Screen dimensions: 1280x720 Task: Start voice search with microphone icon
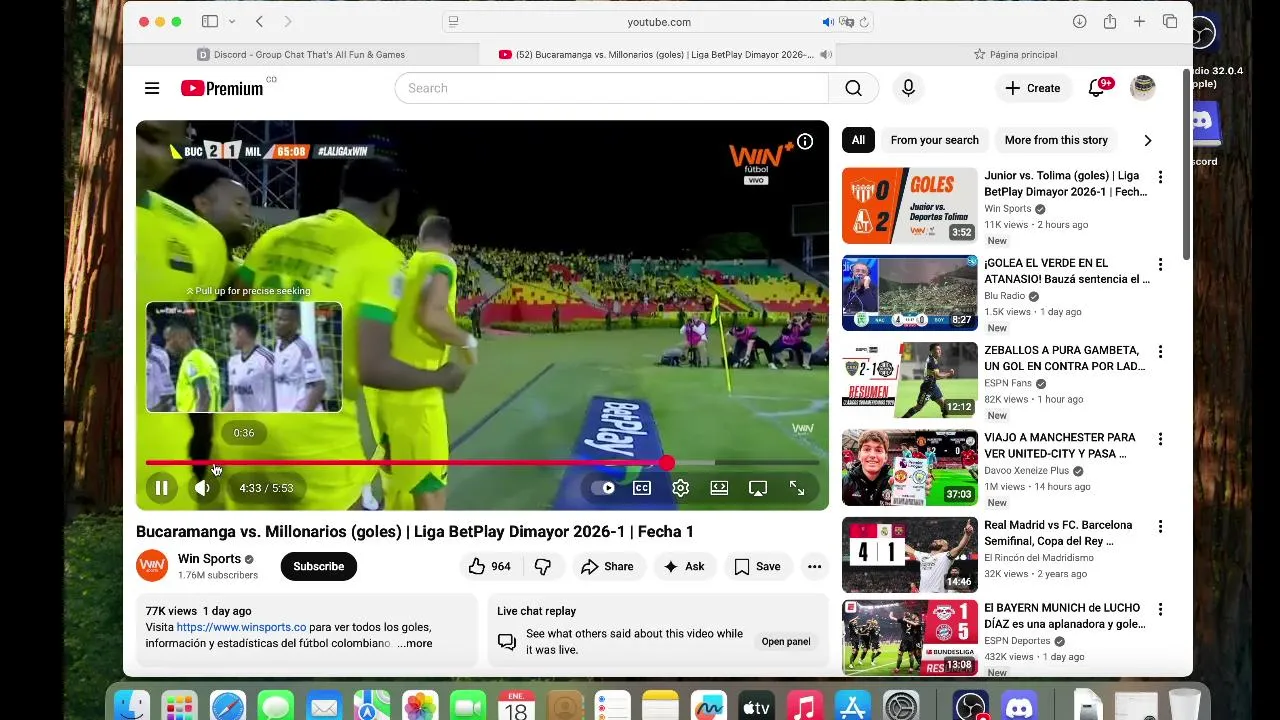[908, 88]
